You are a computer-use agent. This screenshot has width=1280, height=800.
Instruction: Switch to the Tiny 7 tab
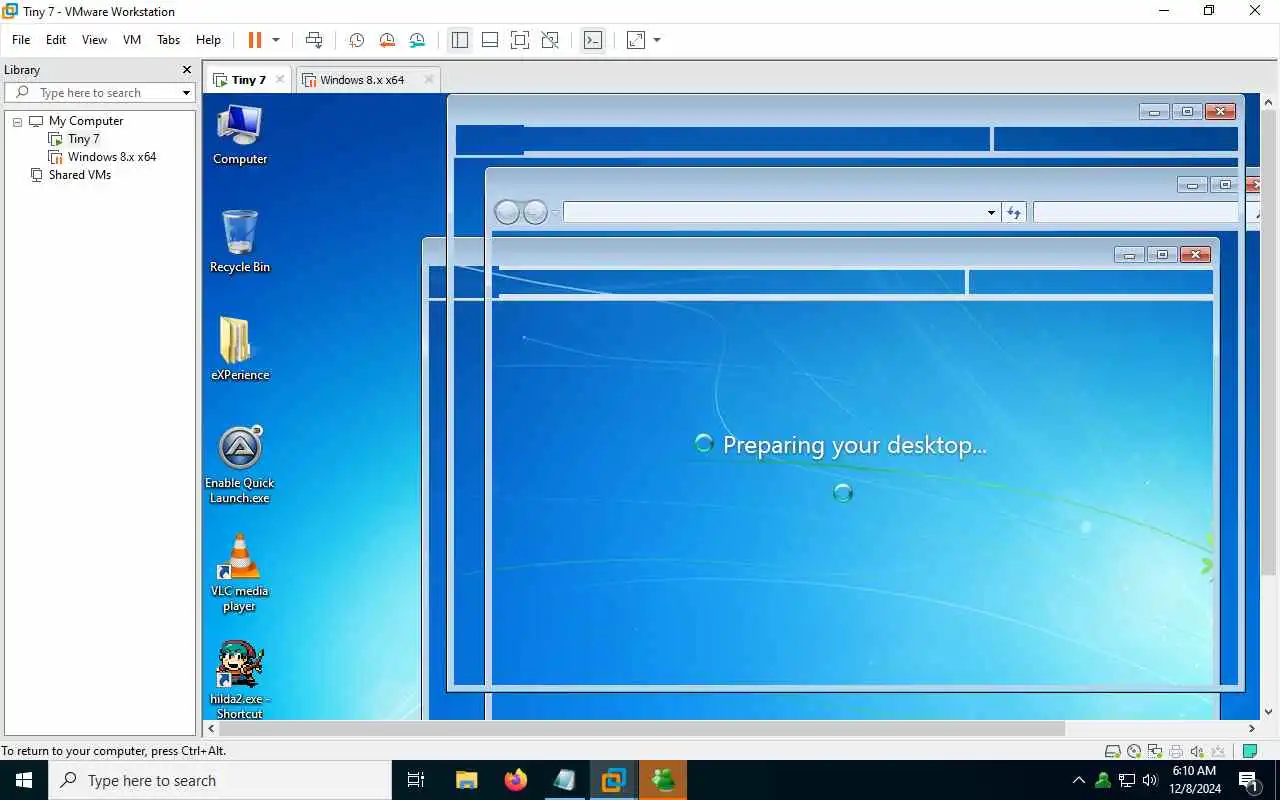(x=248, y=80)
